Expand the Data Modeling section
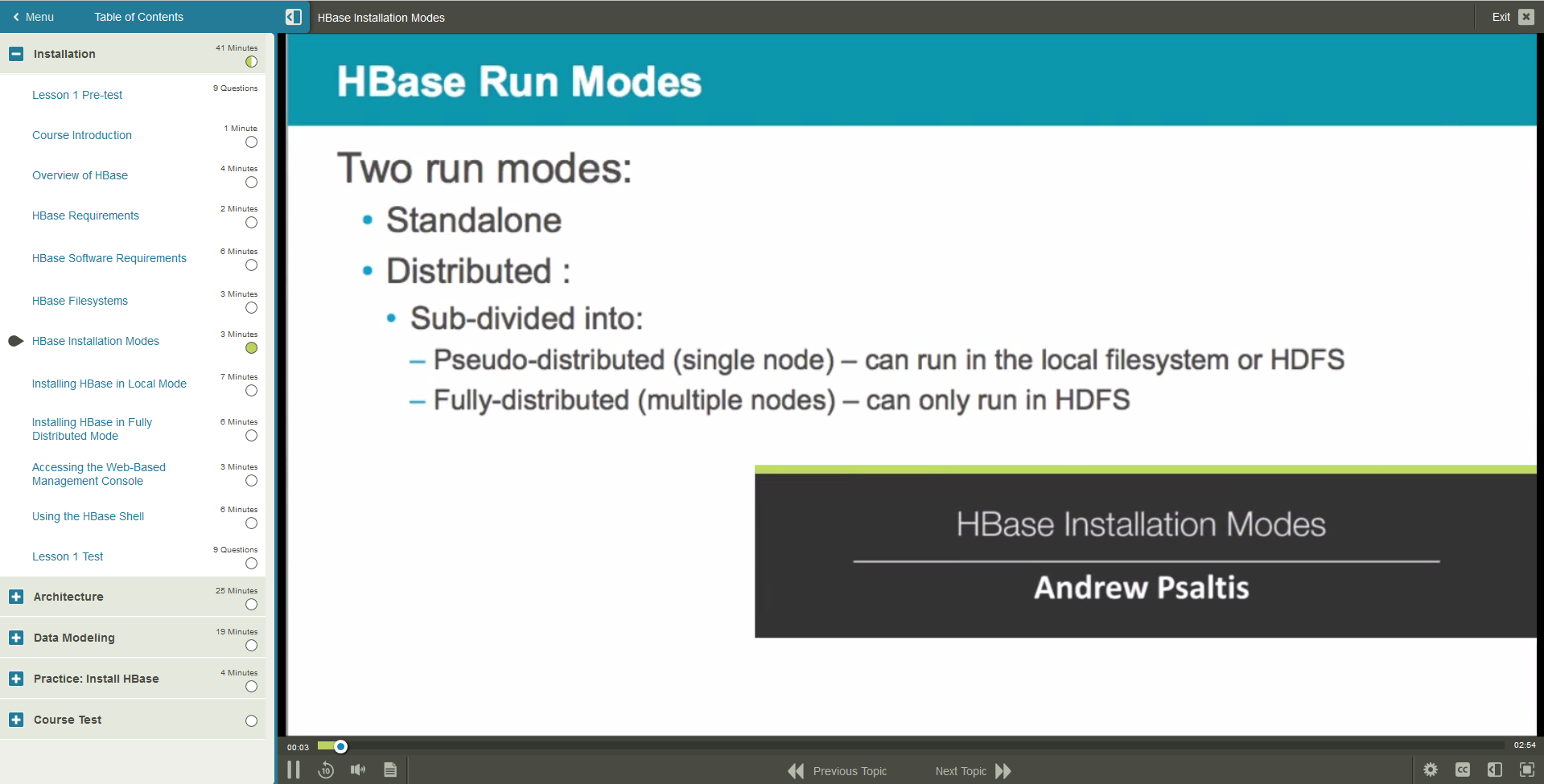 [15, 638]
